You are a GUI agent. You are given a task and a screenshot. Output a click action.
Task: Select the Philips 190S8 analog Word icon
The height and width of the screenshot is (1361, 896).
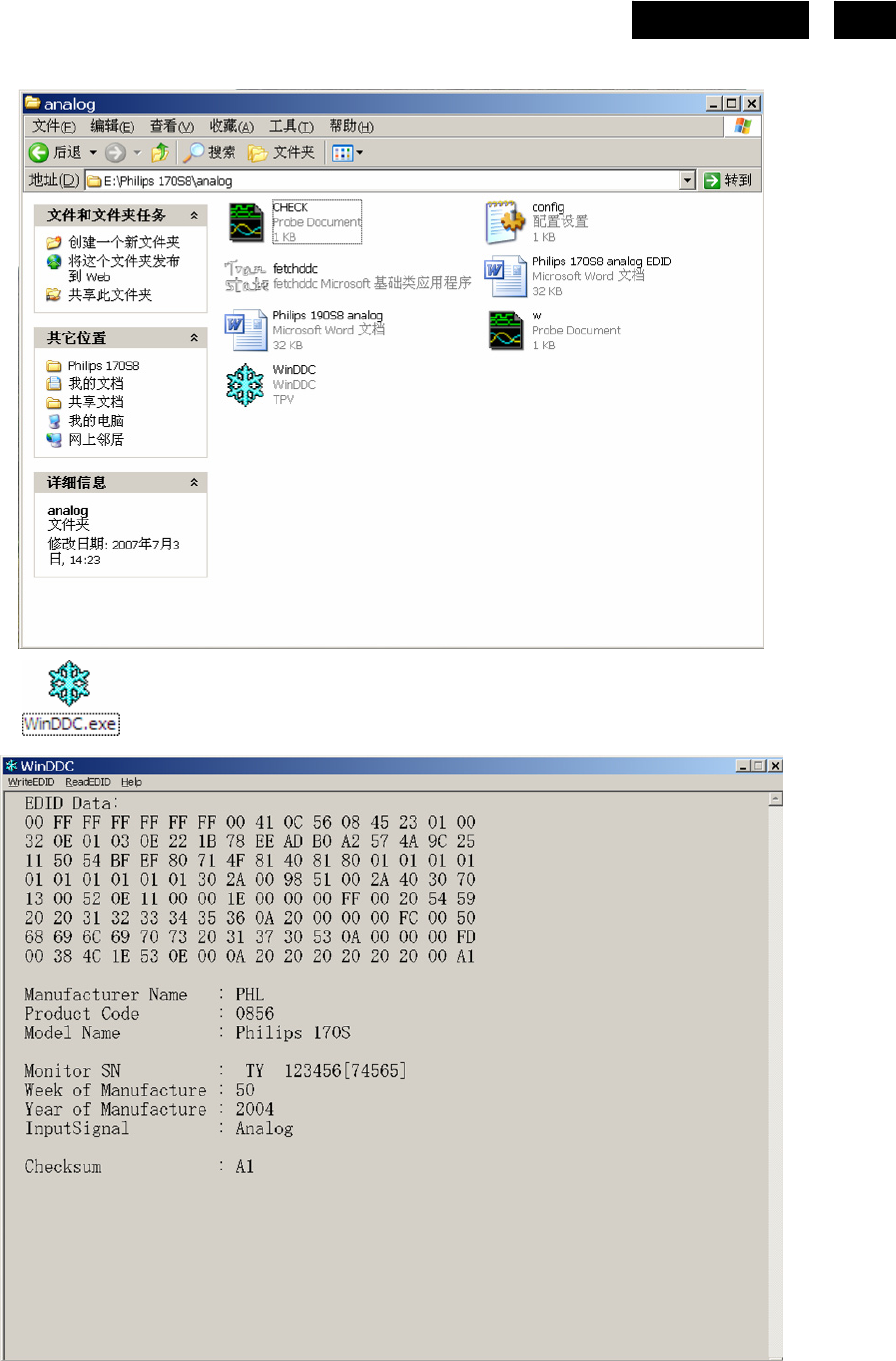pos(246,330)
